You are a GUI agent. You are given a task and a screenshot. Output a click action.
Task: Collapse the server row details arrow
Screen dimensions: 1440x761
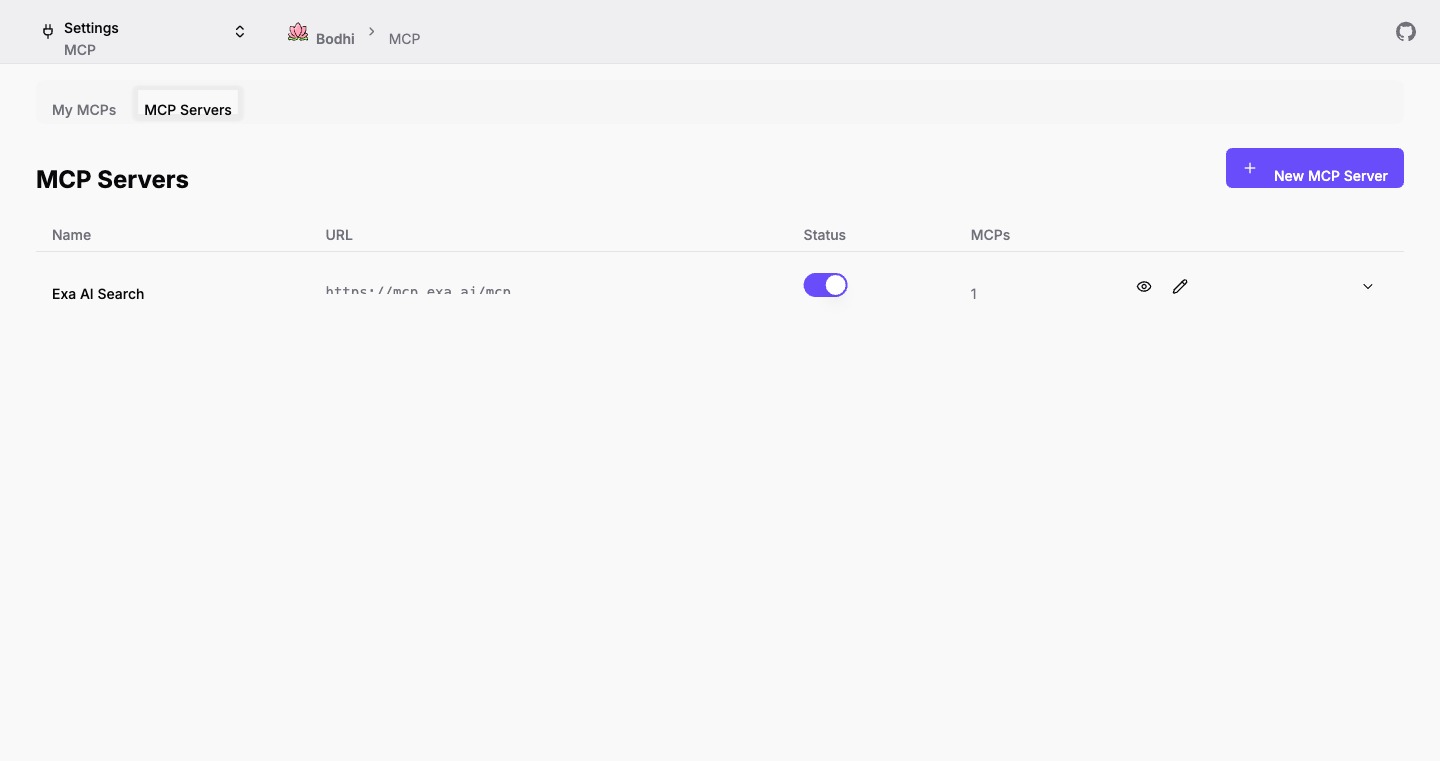[x=1367, y=286]
